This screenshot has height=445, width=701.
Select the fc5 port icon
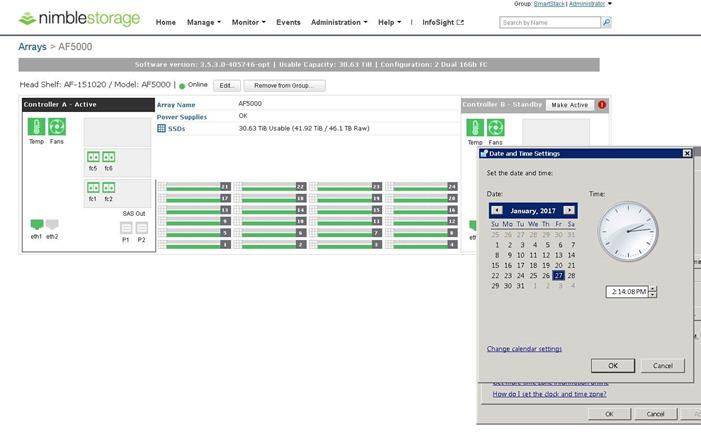(x=93, y=157)
